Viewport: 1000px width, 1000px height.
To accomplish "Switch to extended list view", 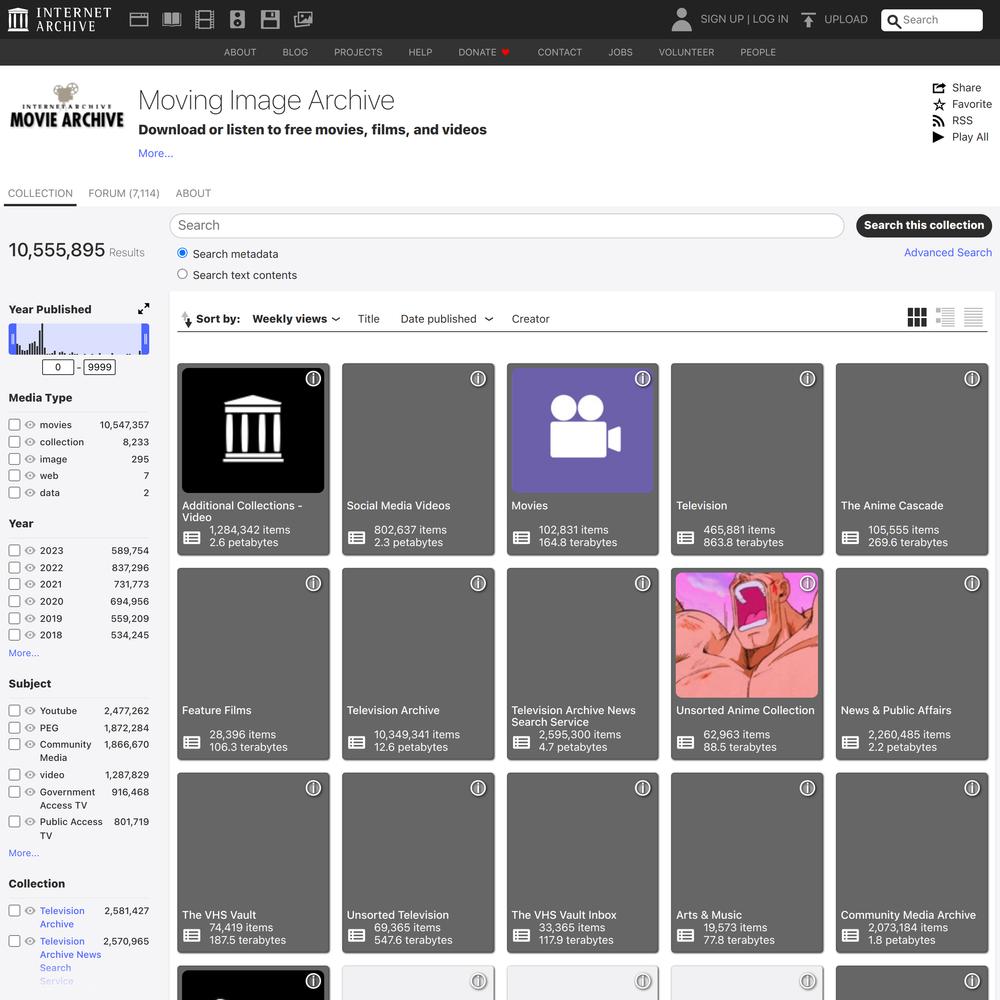I will coord(945,317).
